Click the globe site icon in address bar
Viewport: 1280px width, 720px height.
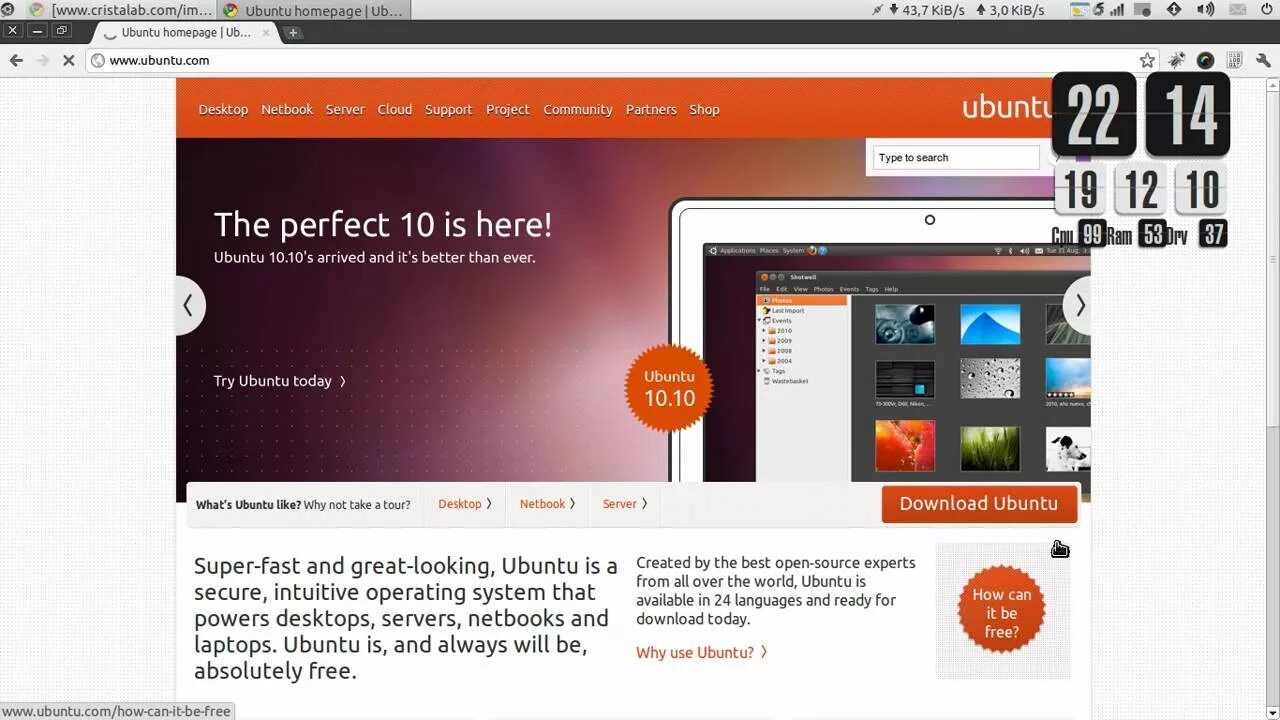[97, 60]
